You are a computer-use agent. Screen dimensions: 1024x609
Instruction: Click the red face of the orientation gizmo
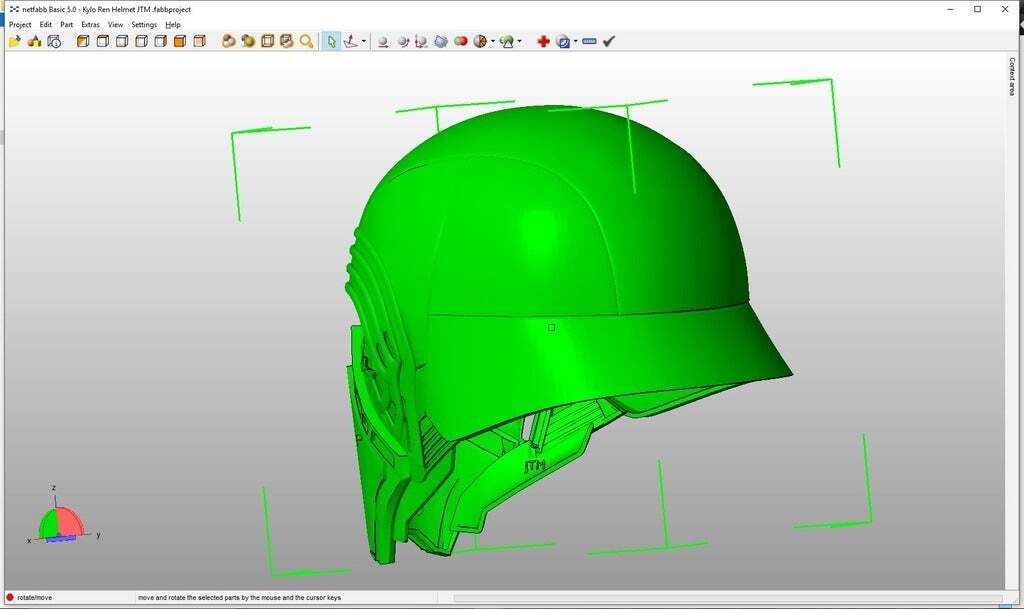pos(71,520)
